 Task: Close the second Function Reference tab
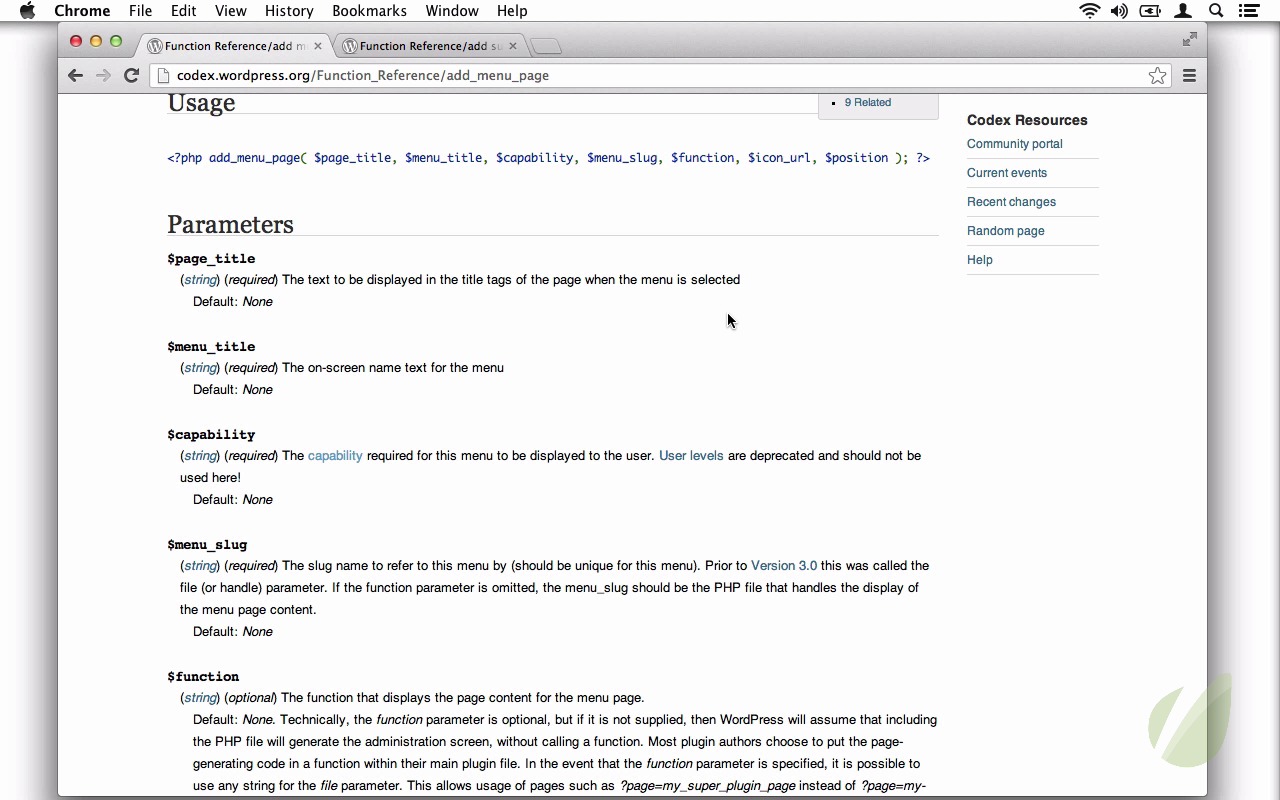(x=513, y=45)
